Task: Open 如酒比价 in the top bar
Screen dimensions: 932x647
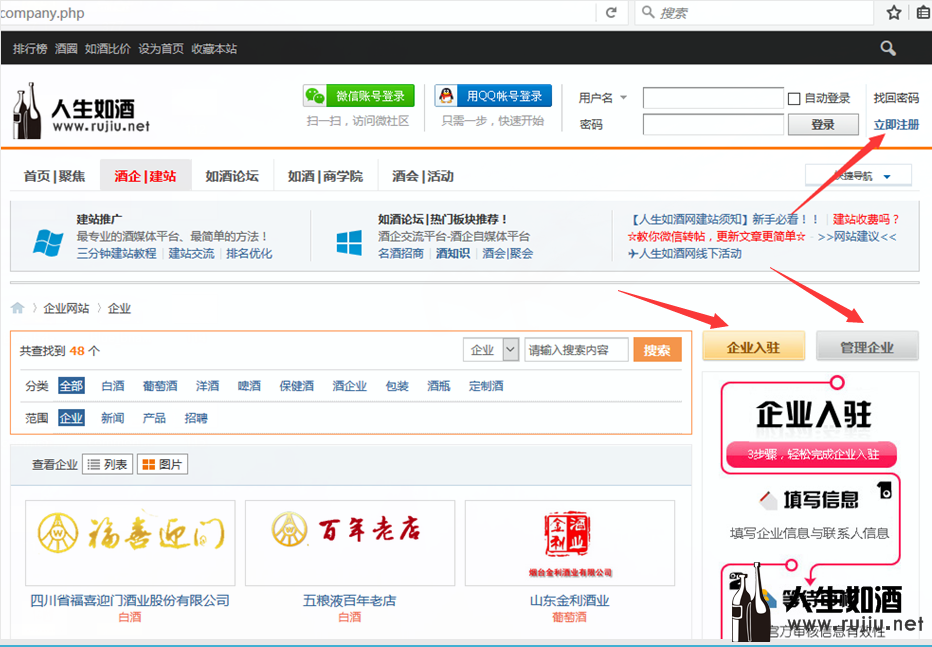Action: click(108, 49)
